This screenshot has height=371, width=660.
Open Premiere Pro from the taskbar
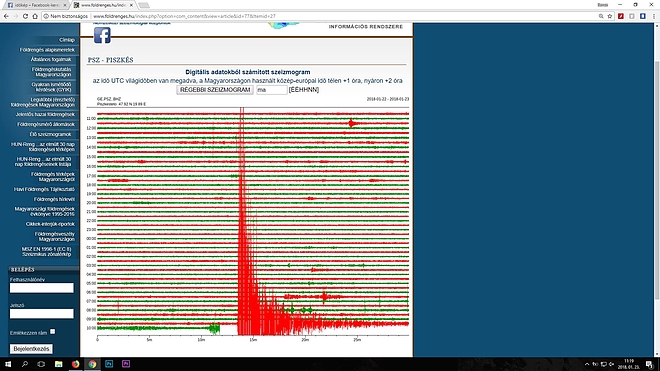pos(126,364)
